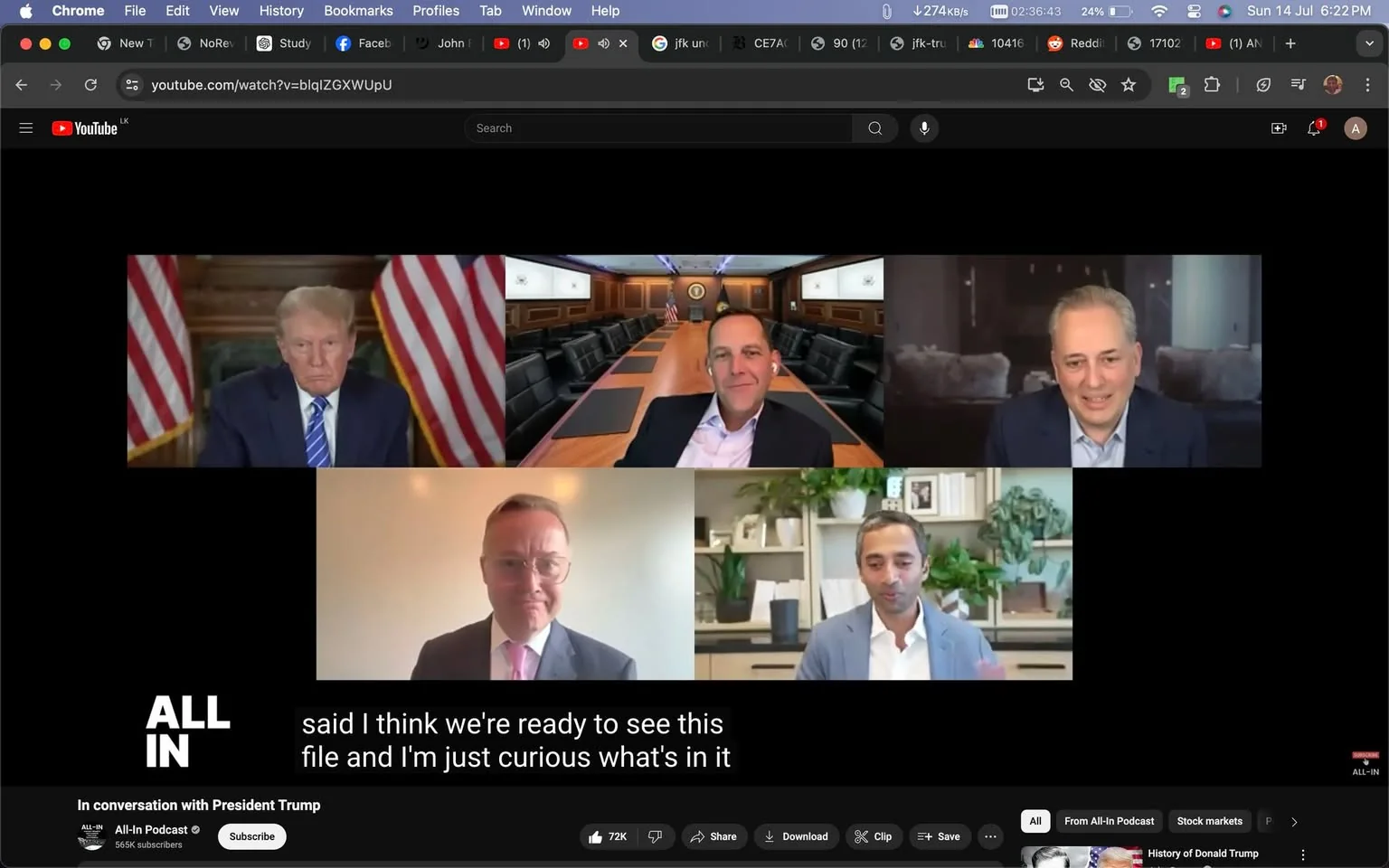The image size is (1389, 868).
Task: Open the History menu
Action: [281, 11]
